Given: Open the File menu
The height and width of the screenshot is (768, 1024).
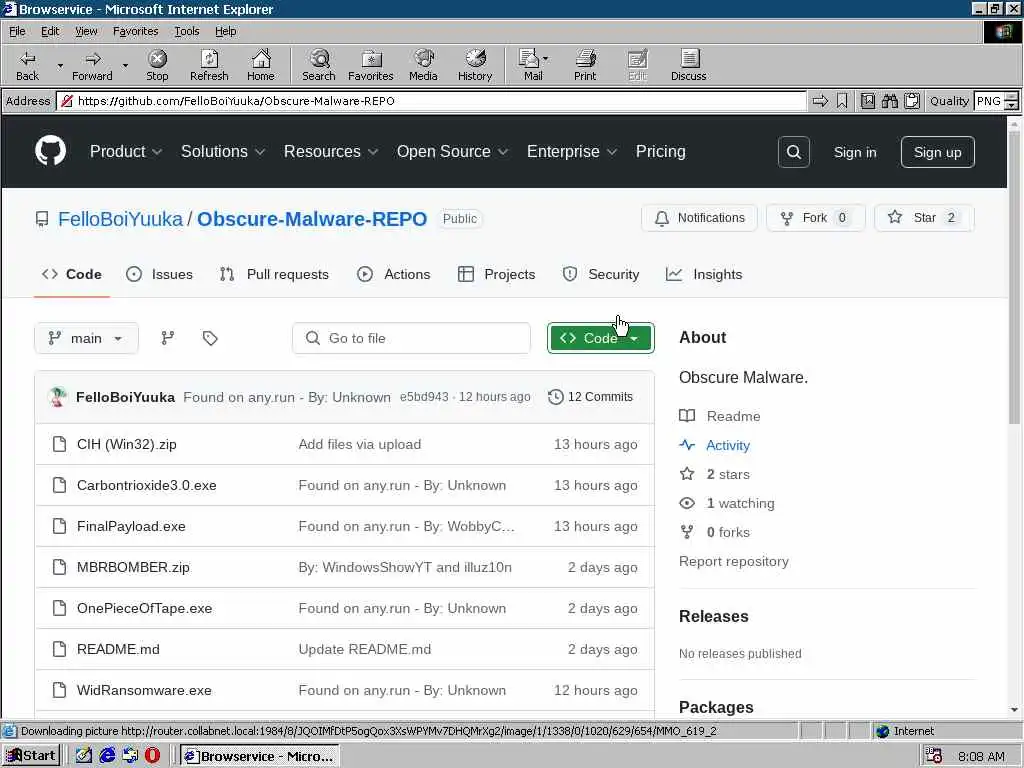Looking at the screenshot, I should [x=17, y=31].
